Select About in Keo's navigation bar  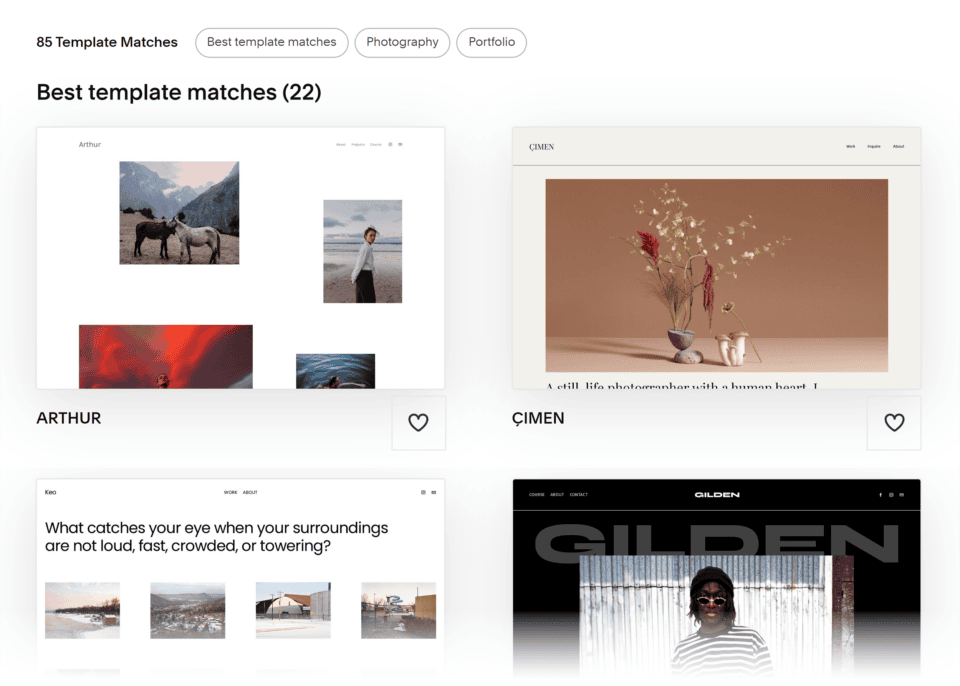click(x=251, y=492)
